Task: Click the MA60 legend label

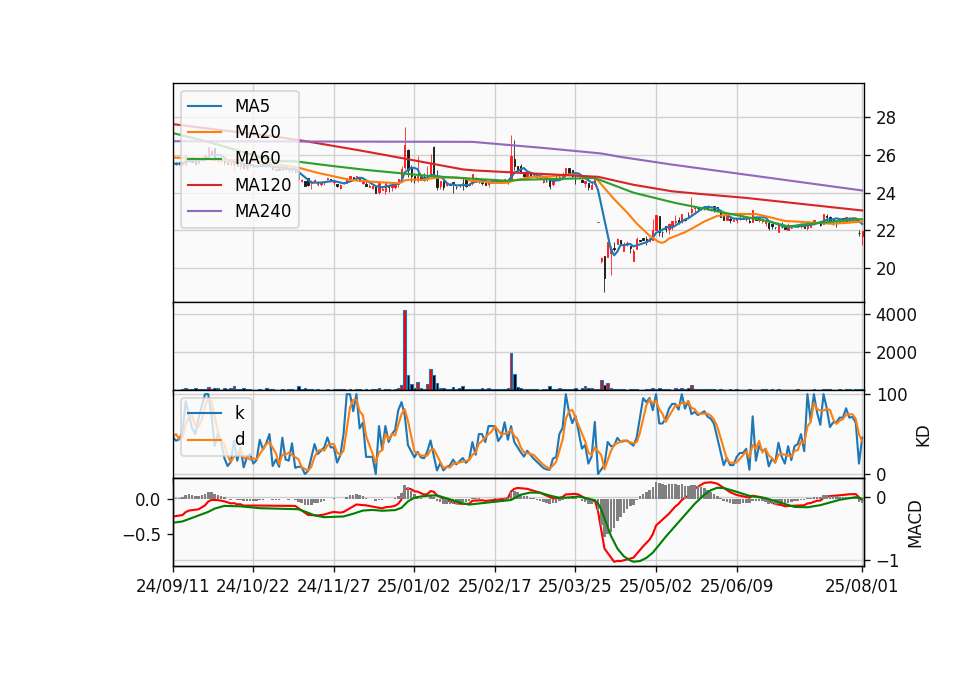Action: [257, 159]
